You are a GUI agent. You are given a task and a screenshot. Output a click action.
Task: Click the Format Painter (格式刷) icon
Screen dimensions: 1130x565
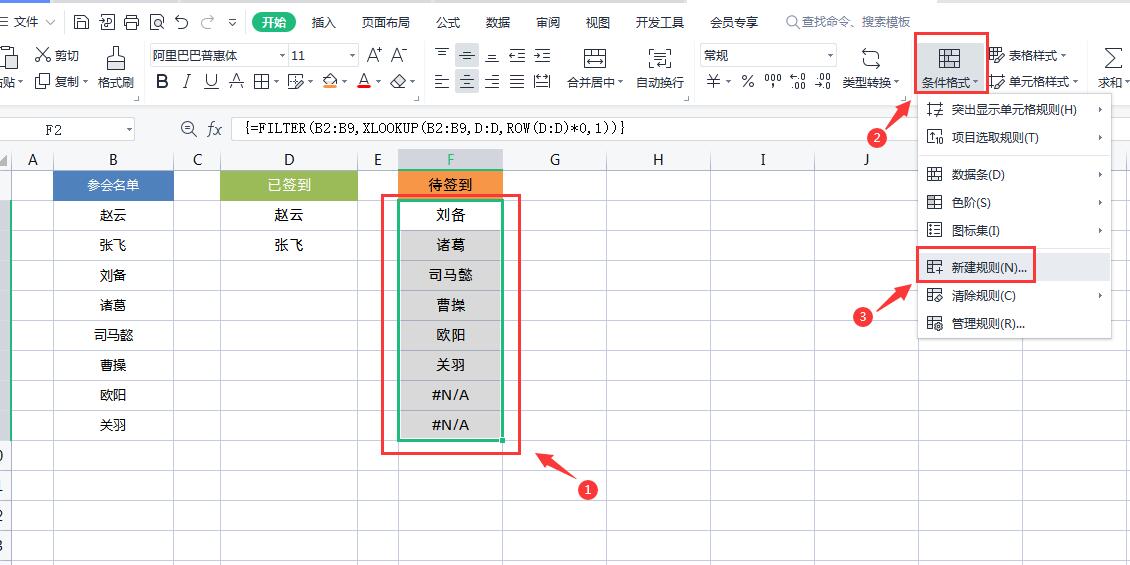coord(115,59)
